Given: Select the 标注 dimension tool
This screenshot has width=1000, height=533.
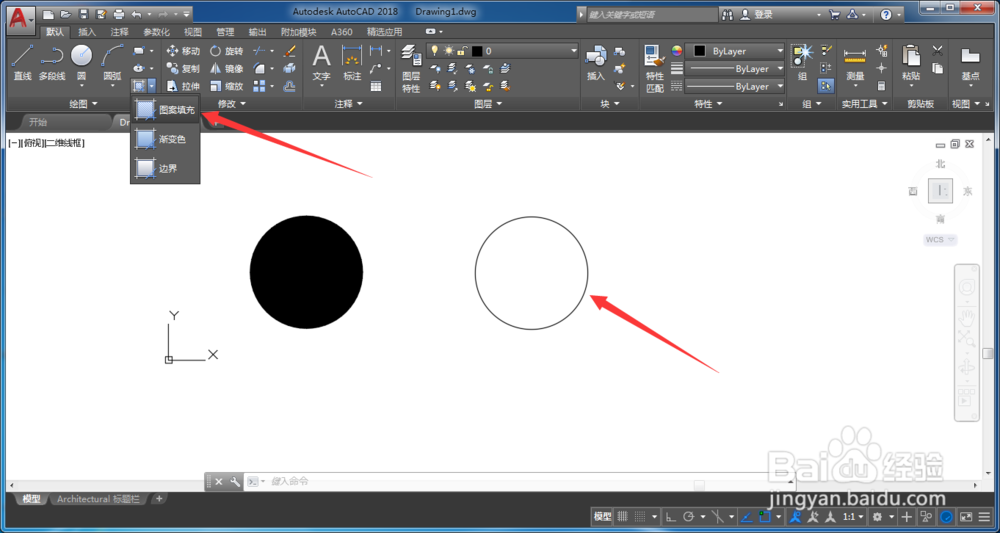Looking at the screenshot, I should [x=352, y=63].
